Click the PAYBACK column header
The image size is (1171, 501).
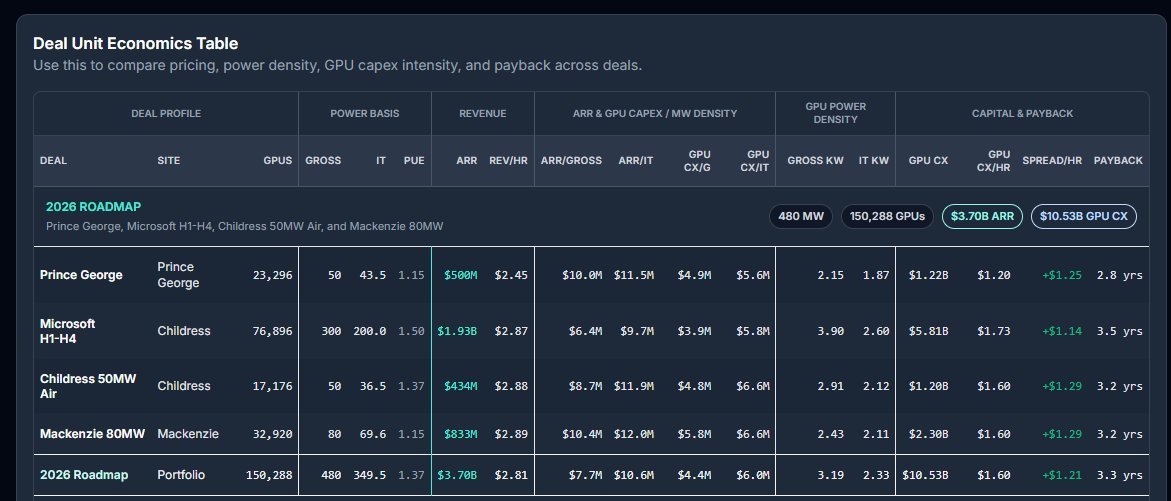pos(1118,161)
